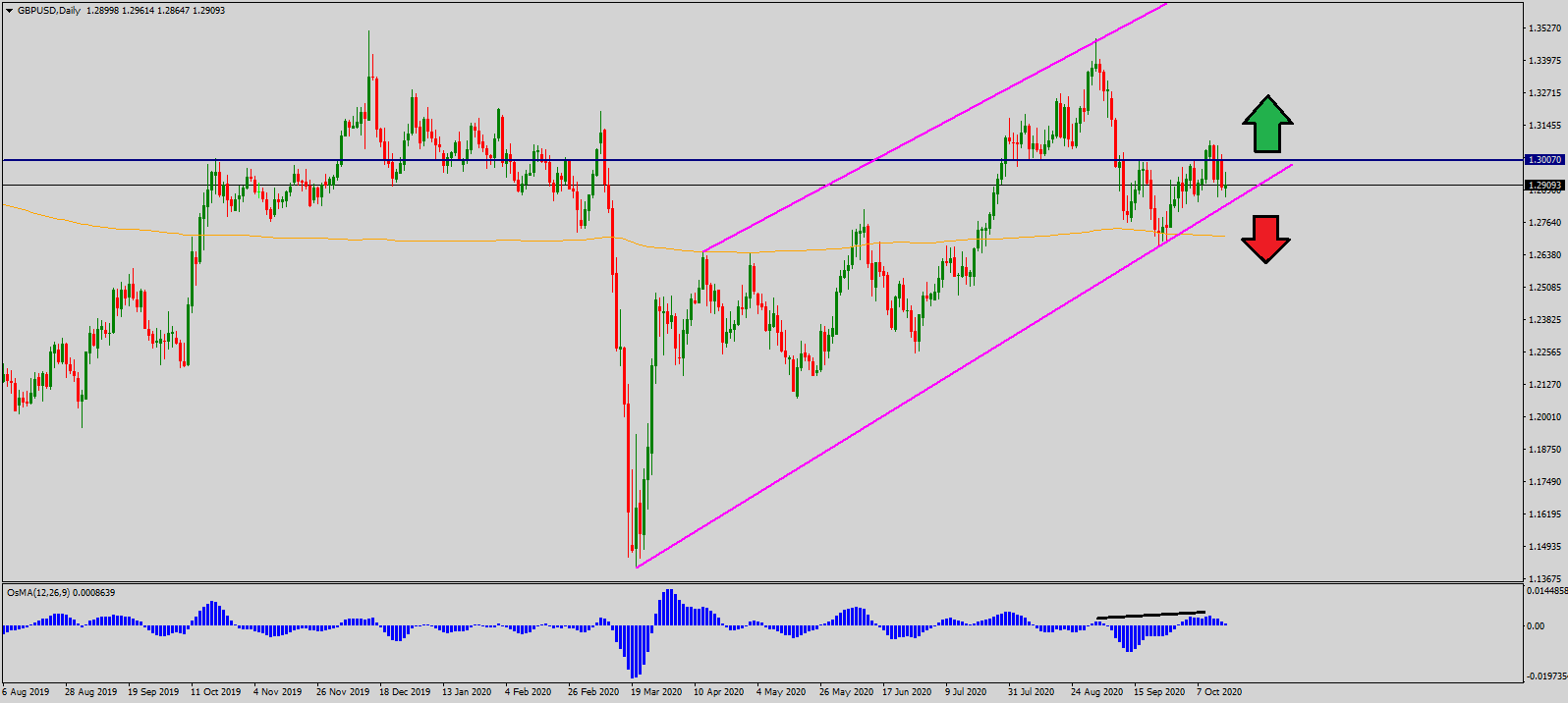This screenshot has height=703, width=1568.
Task: Click the 26 Nov 2019 date label
Action: click(343, 692)
